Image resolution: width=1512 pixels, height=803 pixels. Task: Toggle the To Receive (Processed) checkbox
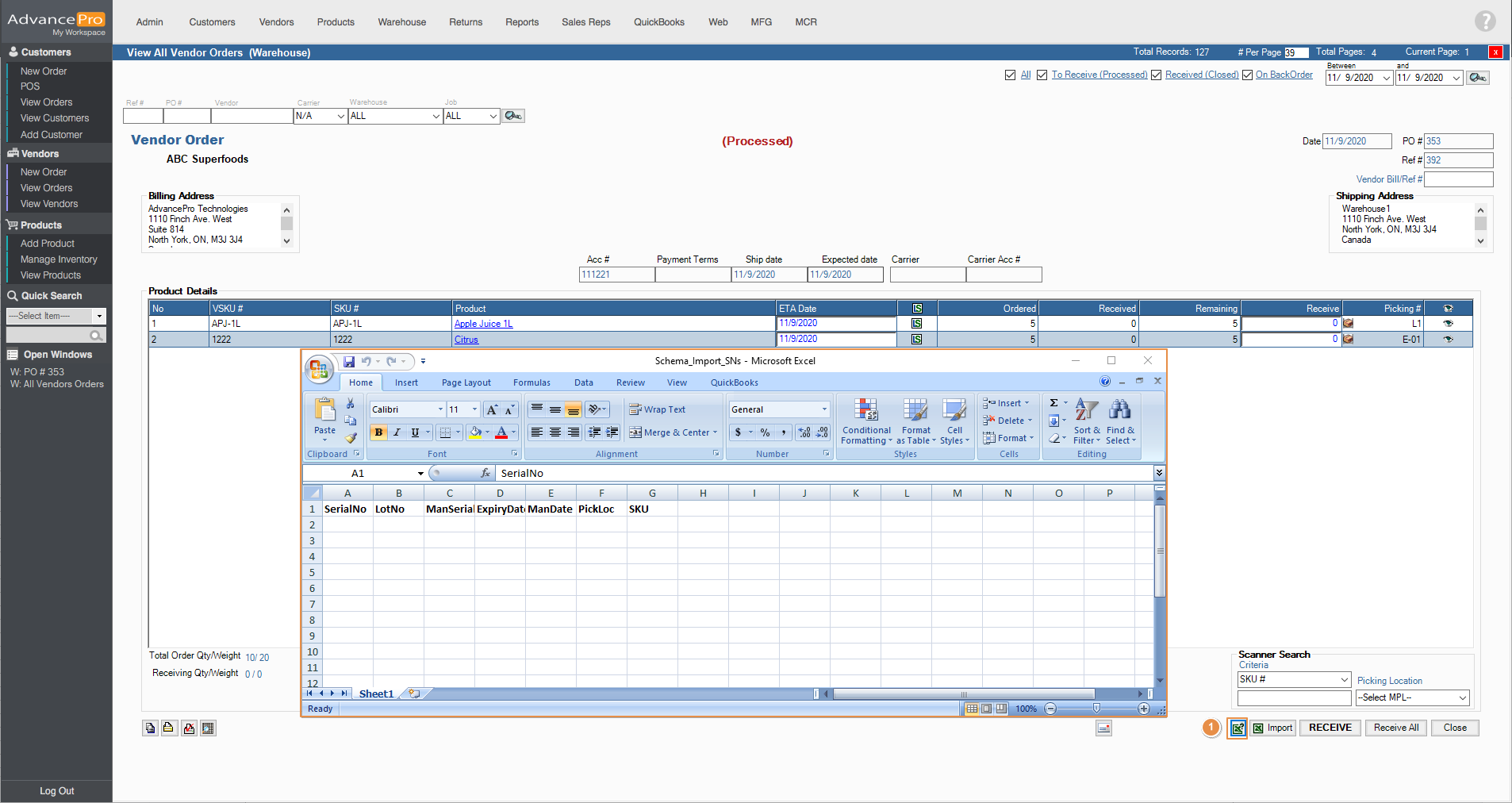(x=1042, y=75)
